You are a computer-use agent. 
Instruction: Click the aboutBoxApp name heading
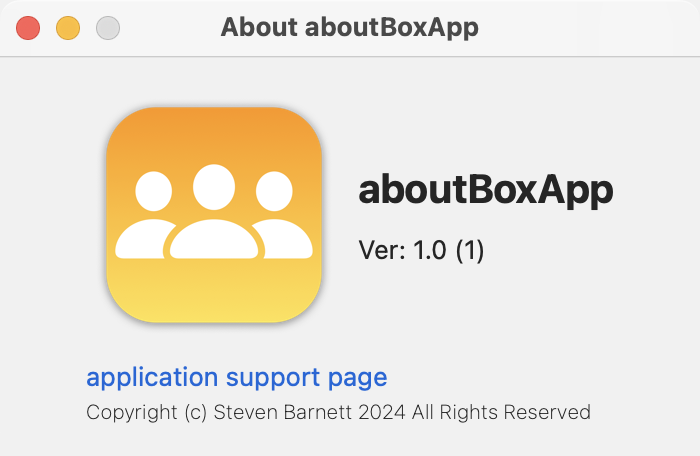486,190
